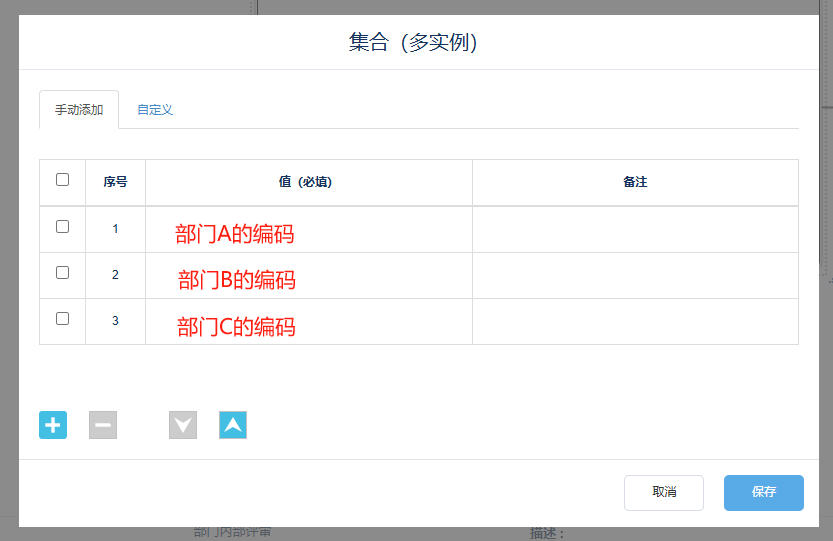Click sequence number 3 in 序号 column
This screenshot has width=833, height=541.
(x=115, y=321)
